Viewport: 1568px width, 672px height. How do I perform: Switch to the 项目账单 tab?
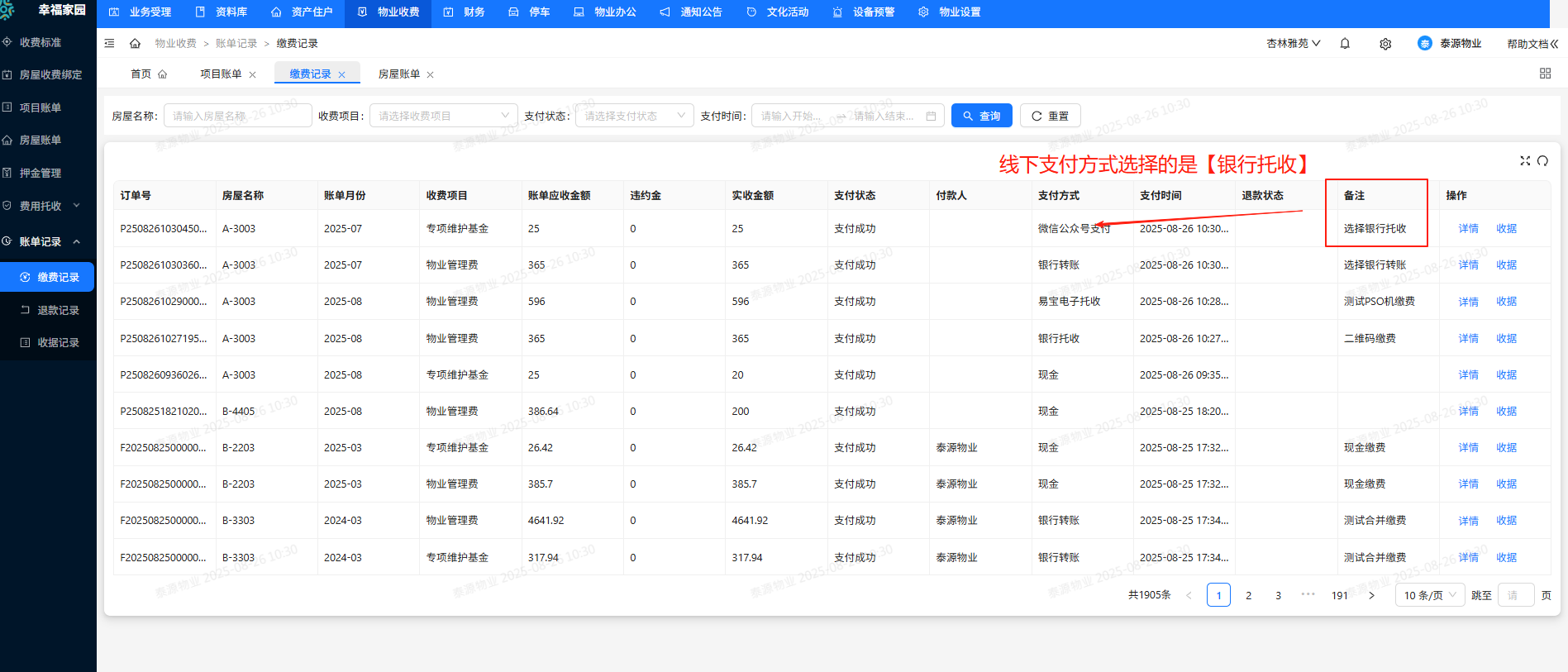tap(221, 74)
